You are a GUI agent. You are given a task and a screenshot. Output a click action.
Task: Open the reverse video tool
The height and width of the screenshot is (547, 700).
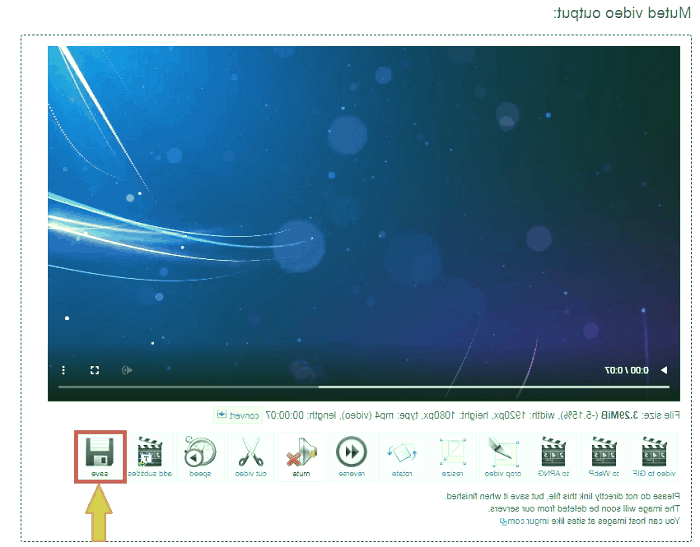351,456
